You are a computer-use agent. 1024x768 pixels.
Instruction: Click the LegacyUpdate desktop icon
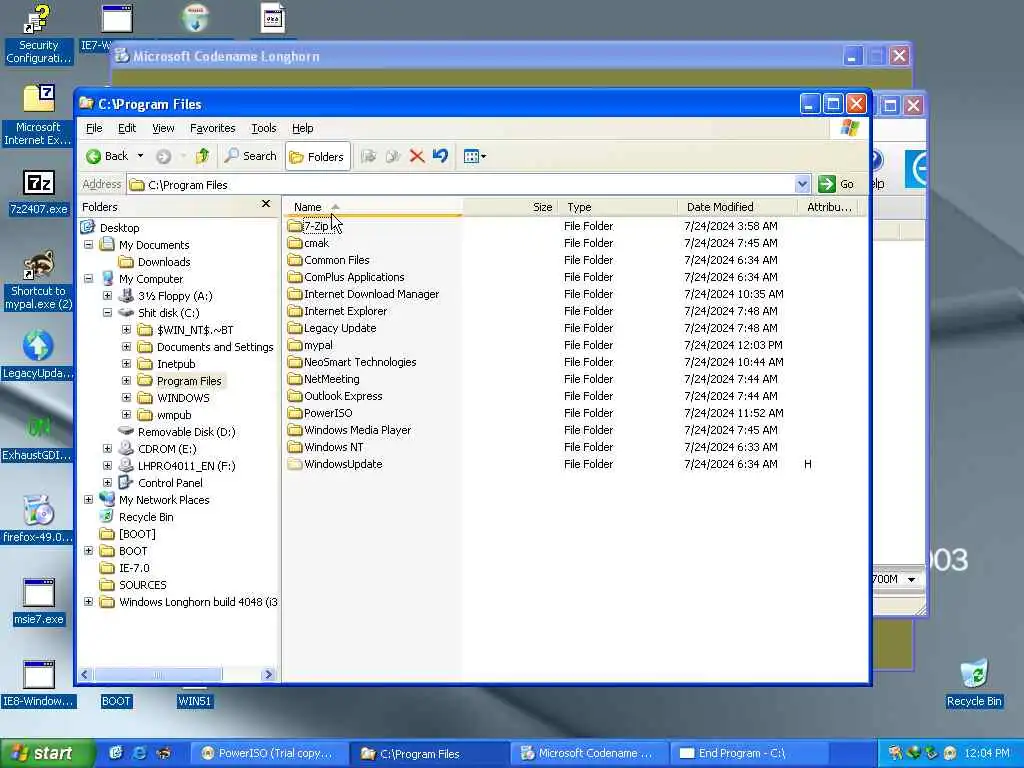point(38,355)
